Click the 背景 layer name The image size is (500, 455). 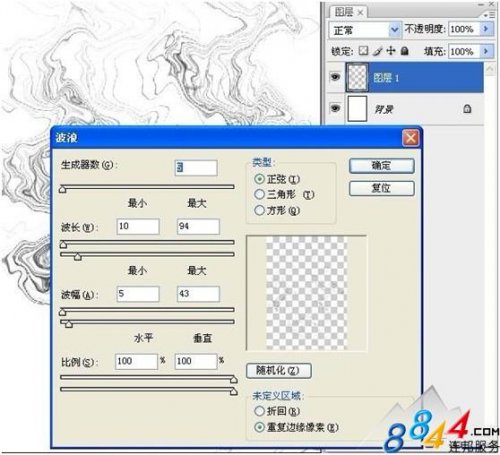[x=384, y=109]
